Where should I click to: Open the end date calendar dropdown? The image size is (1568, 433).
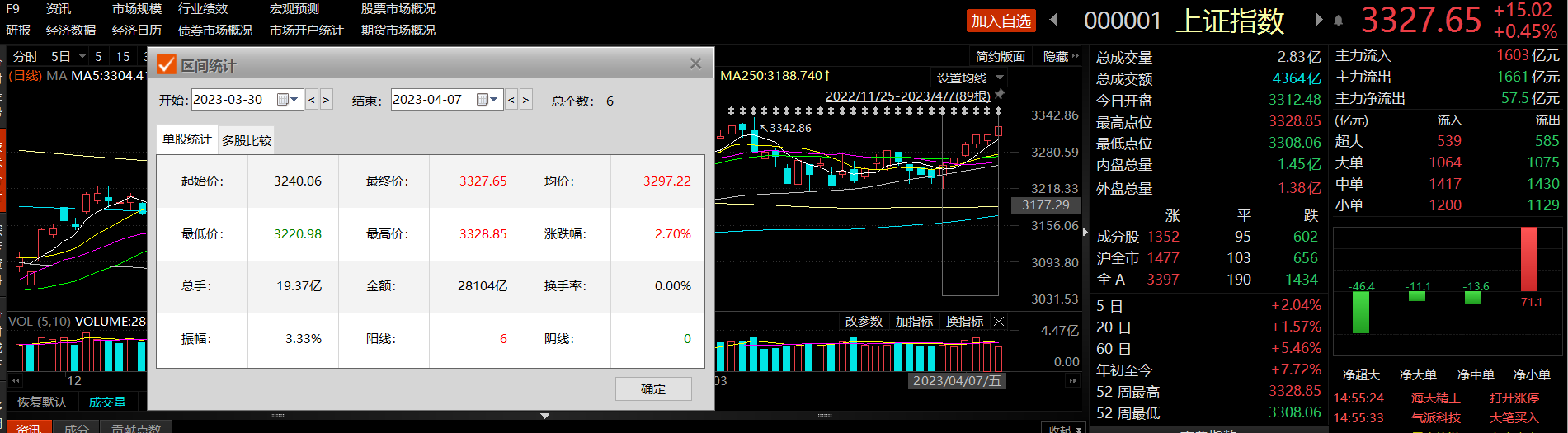tap(487, 100)
